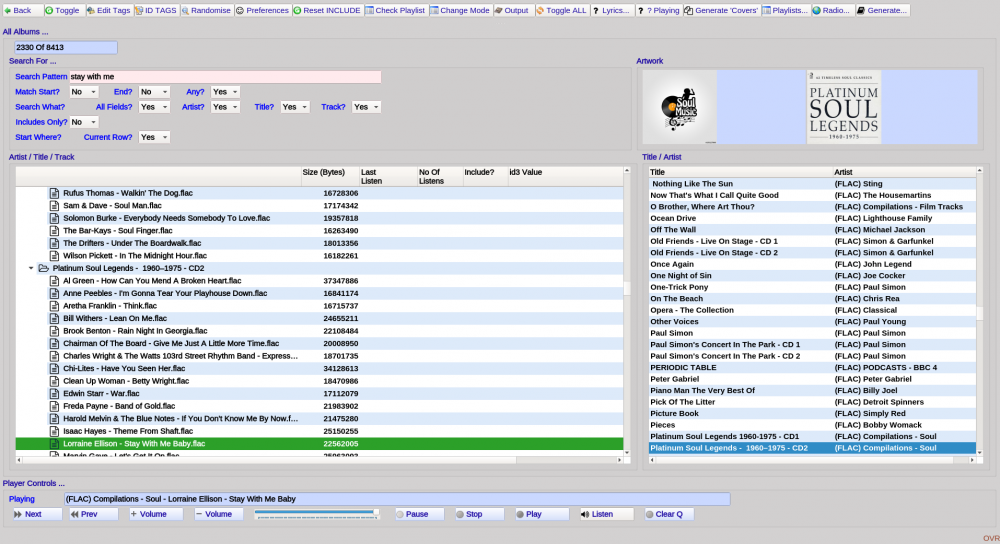Click file icon for Freda Payne track
1000x544 pixels.
coord(54,406)
